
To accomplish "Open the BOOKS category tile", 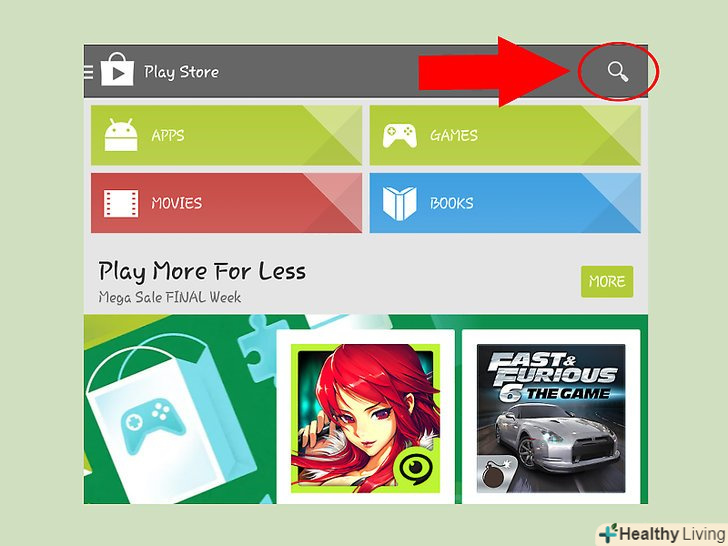I will tap(505, 203).
